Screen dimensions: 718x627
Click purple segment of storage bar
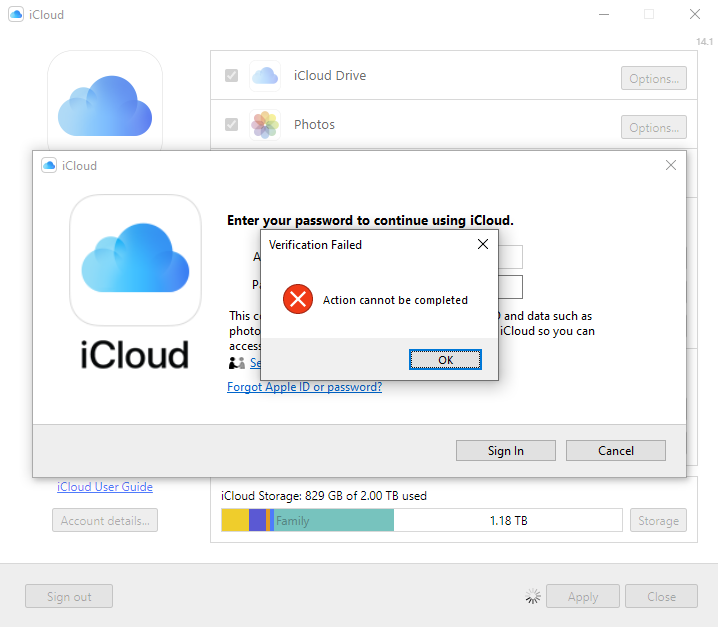[257, 520]
